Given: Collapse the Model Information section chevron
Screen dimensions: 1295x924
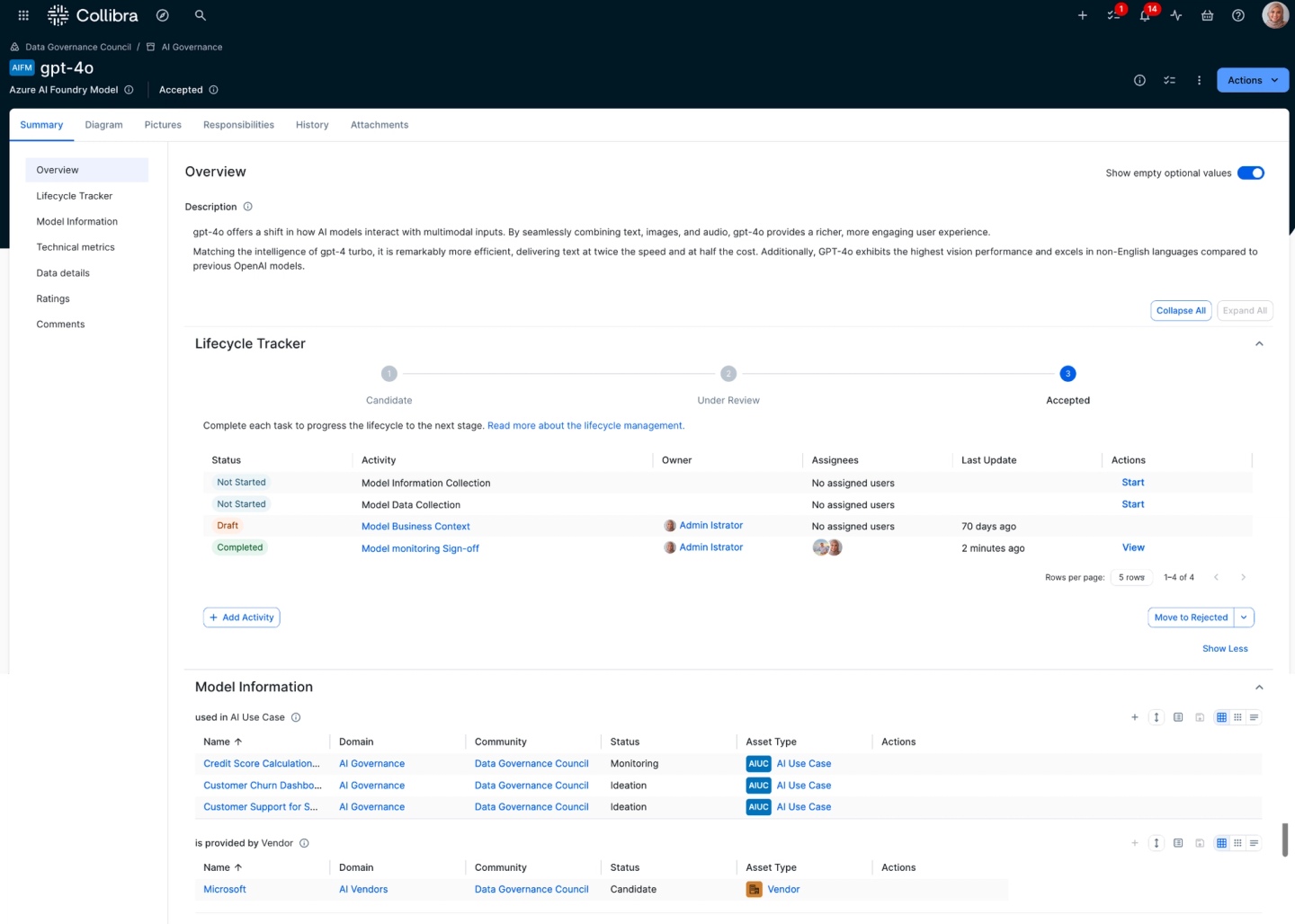Looking at the screenshot, I should click(x=1259, y=686).
